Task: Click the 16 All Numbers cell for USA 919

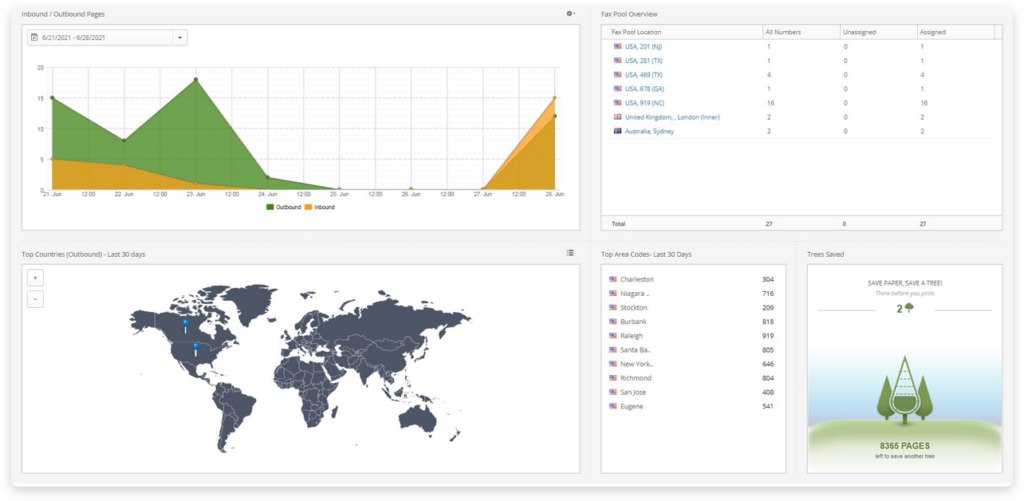Action: [x=769, y=103]
